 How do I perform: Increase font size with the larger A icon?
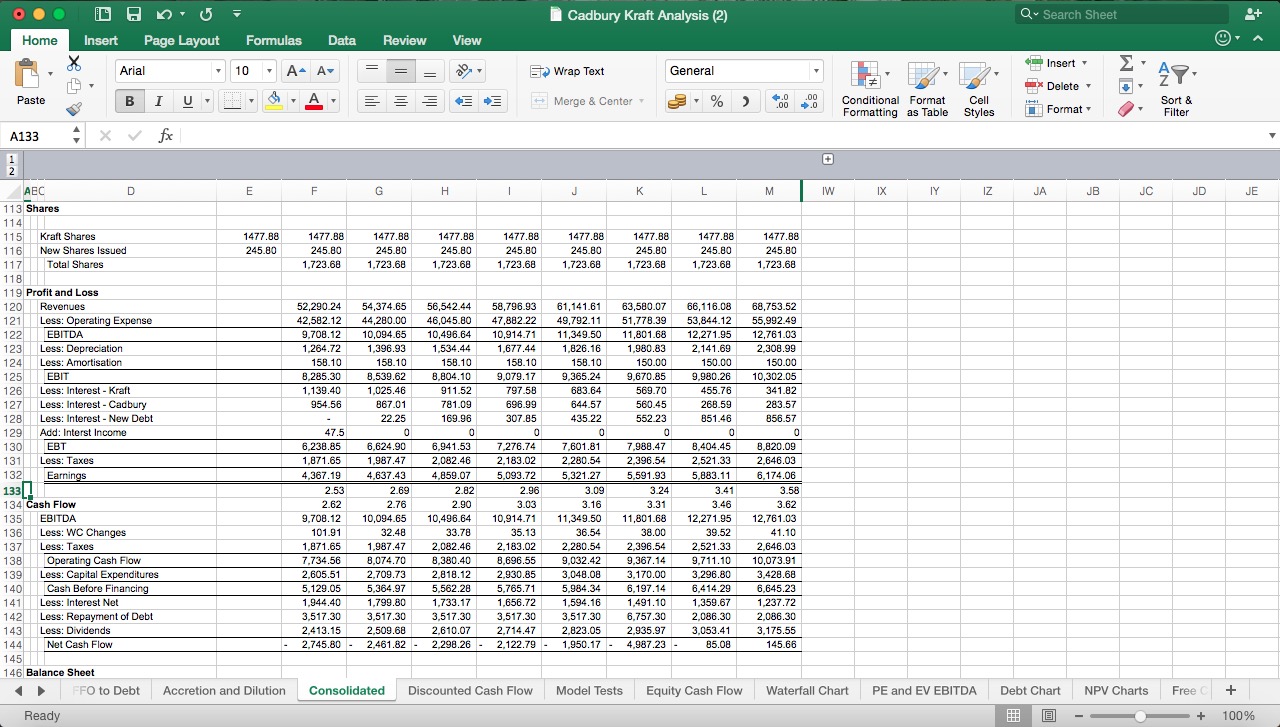click(296, 71)
